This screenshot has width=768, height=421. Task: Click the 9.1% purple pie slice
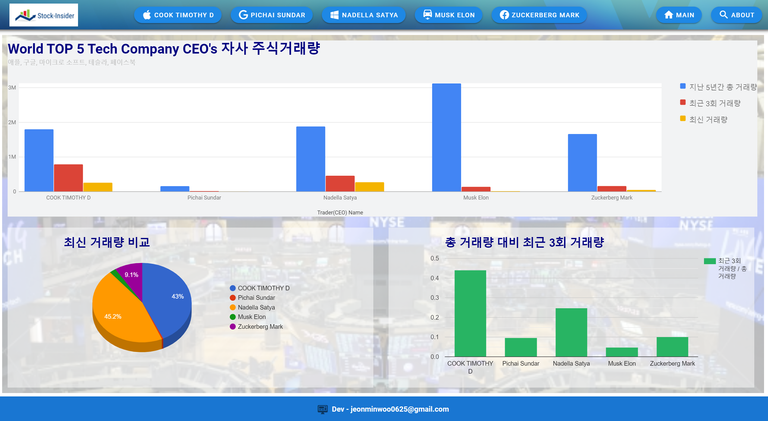131,277
